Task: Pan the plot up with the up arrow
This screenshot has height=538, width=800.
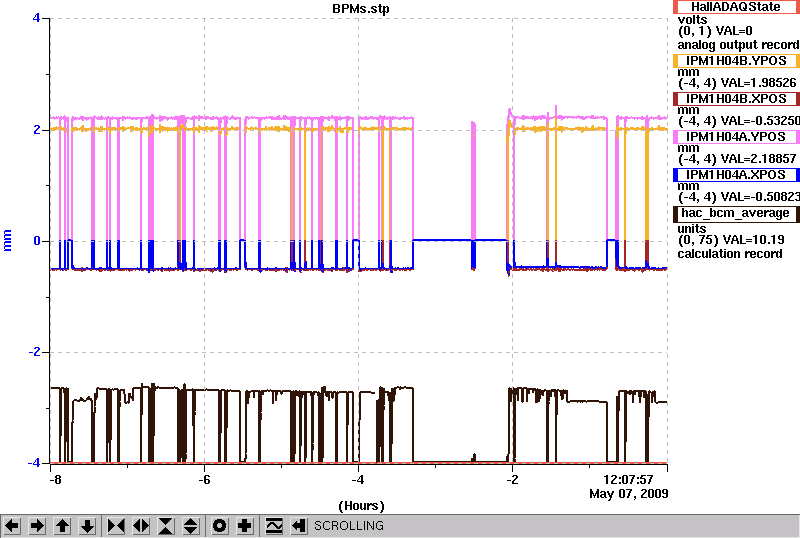Action: pos(62,526)
